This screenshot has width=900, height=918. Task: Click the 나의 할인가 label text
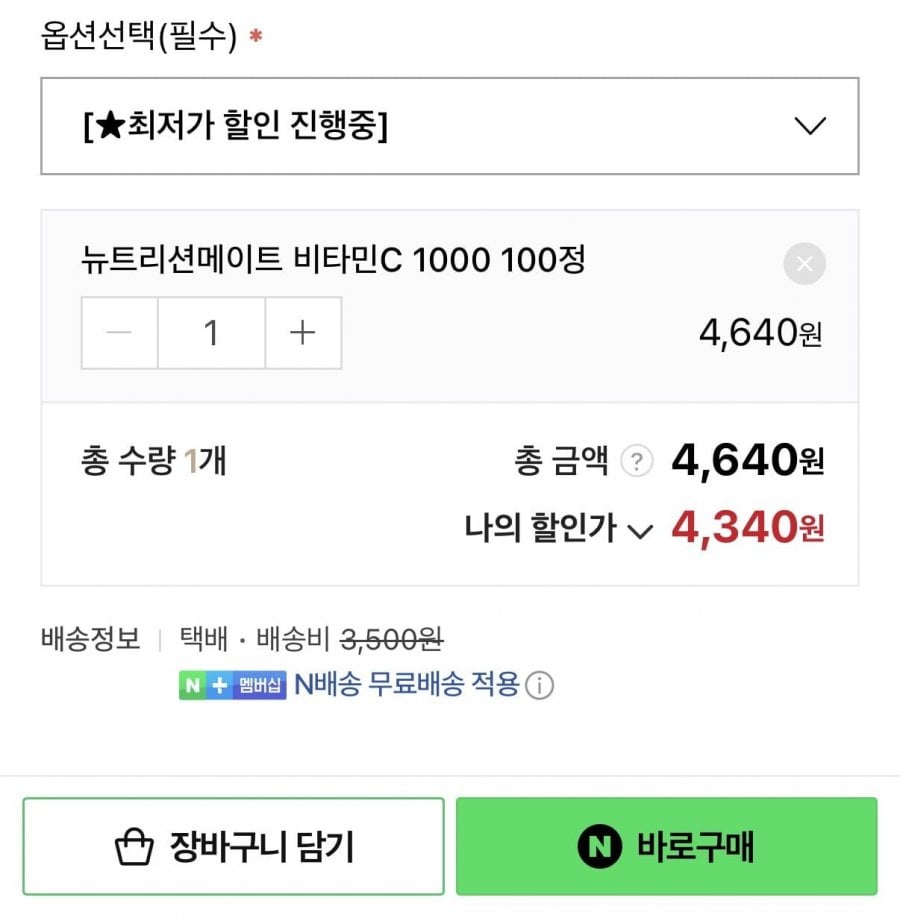point(539,528)
